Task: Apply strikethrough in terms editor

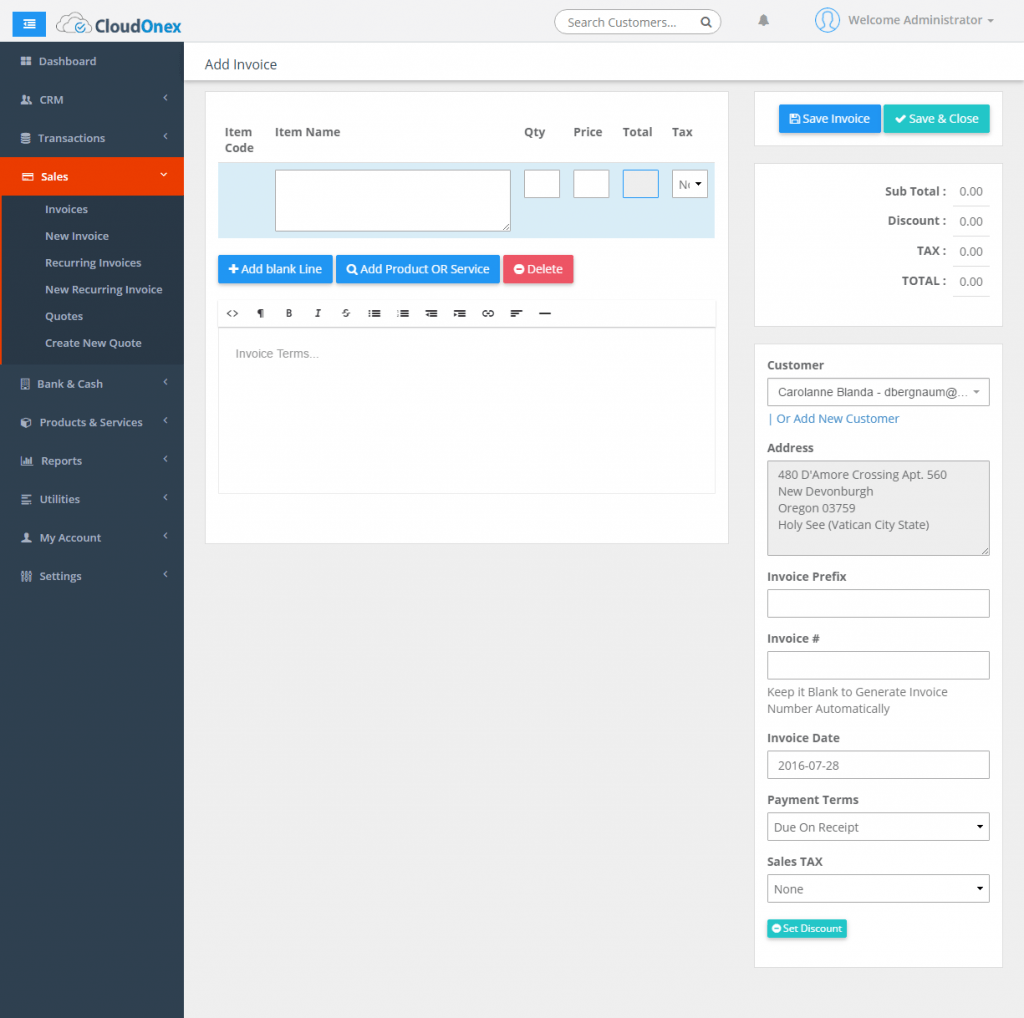Action: tap(346, 313)
